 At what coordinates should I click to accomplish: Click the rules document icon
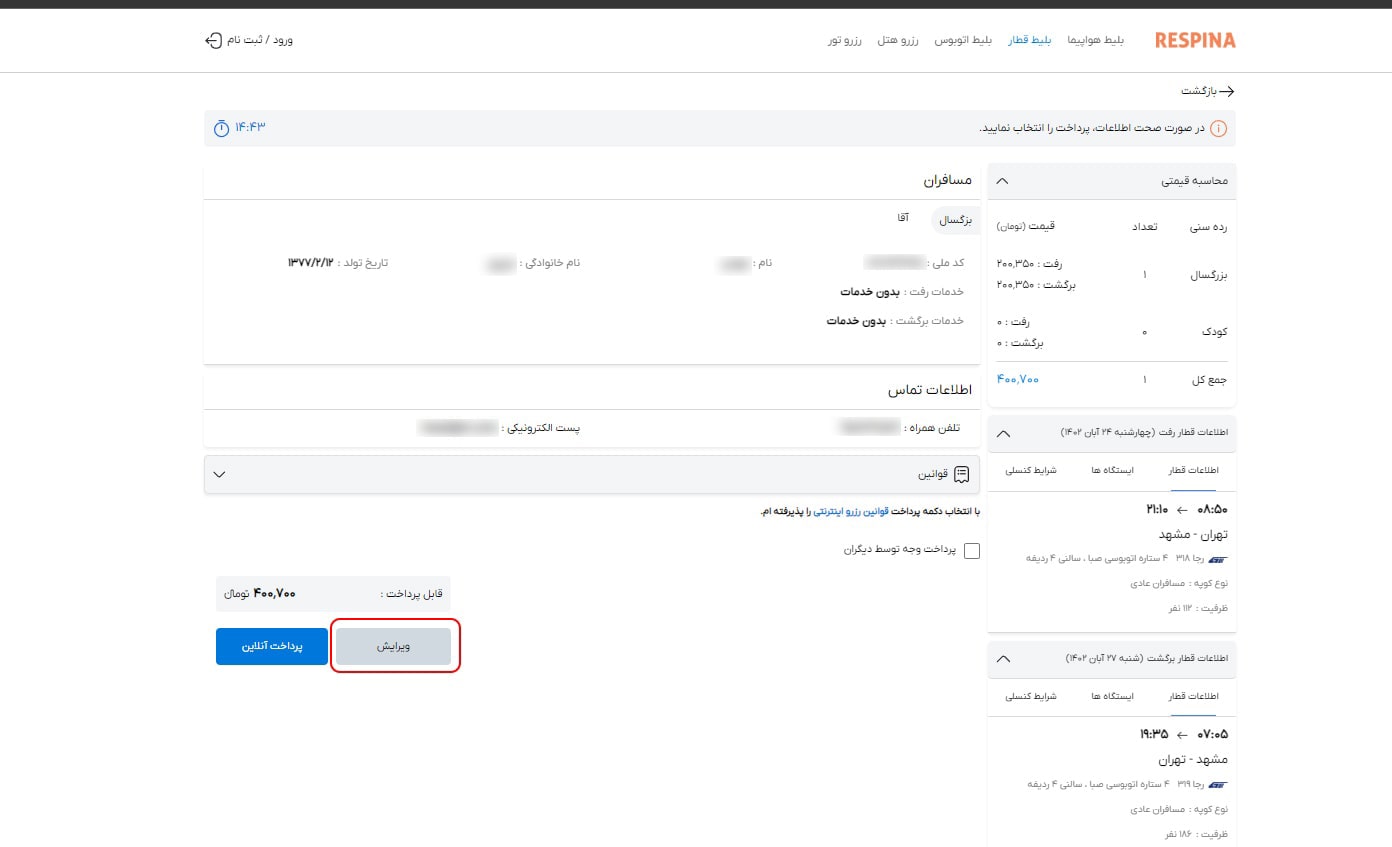pos(962,474)
